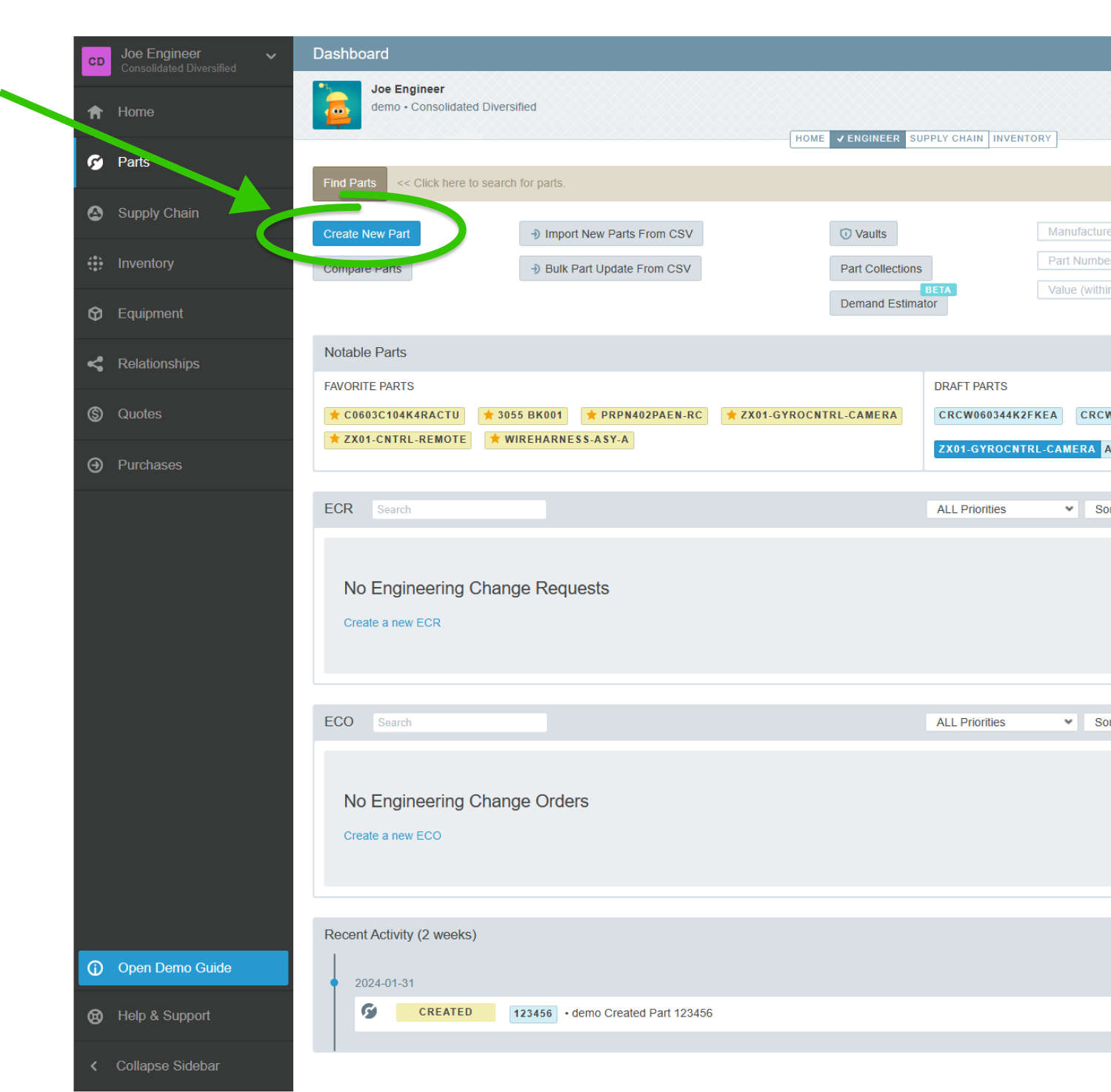Screen dimensions: 1111x1092
Task: Click the Create New Part button
Action: pos(367,233)
